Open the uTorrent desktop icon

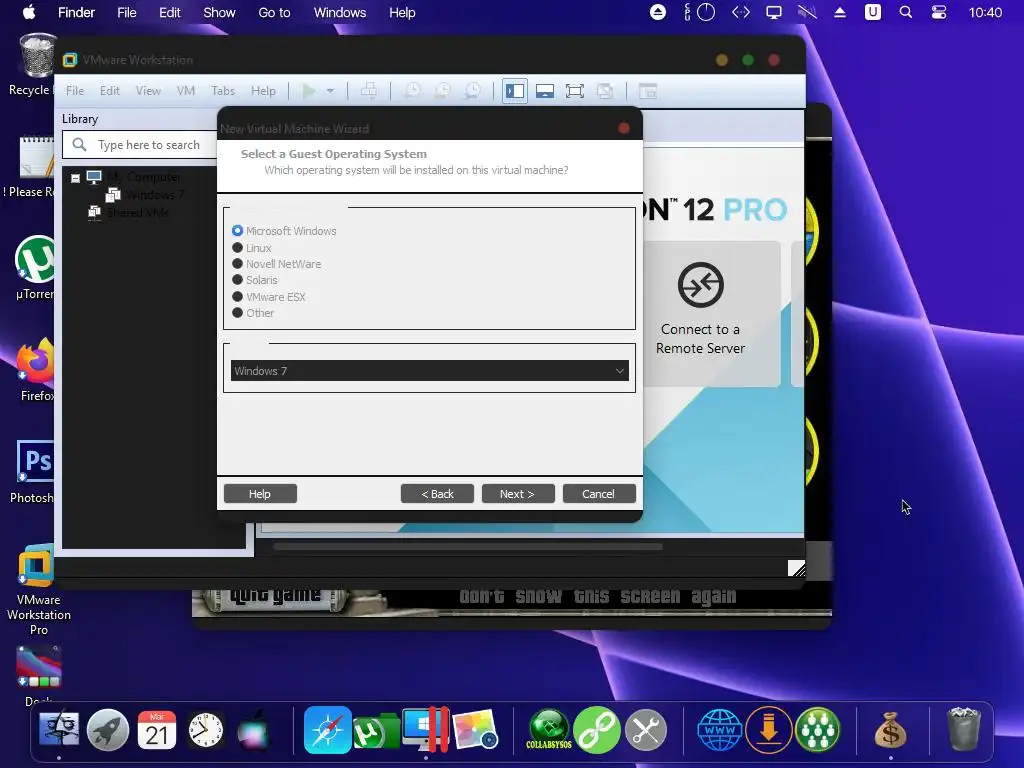coord(35,268)
